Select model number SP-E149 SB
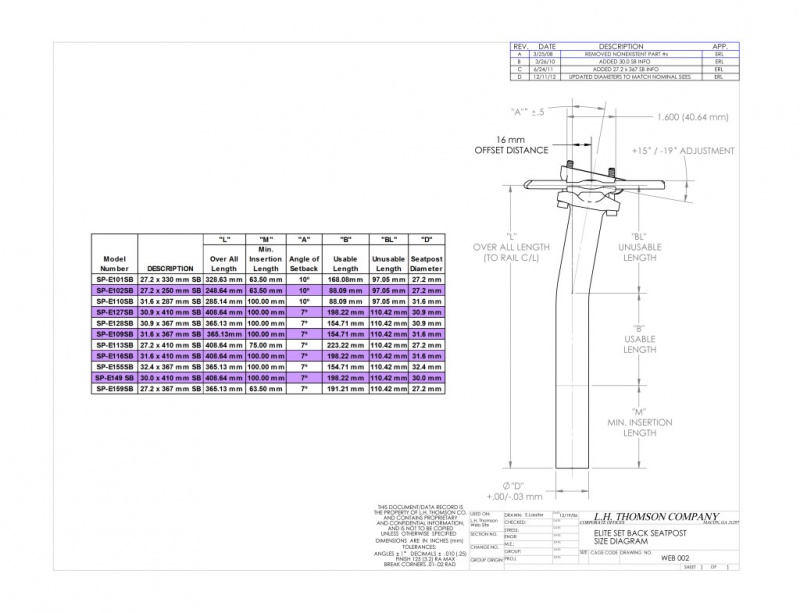The image size is (800, 613). click(x=115, y=378)
